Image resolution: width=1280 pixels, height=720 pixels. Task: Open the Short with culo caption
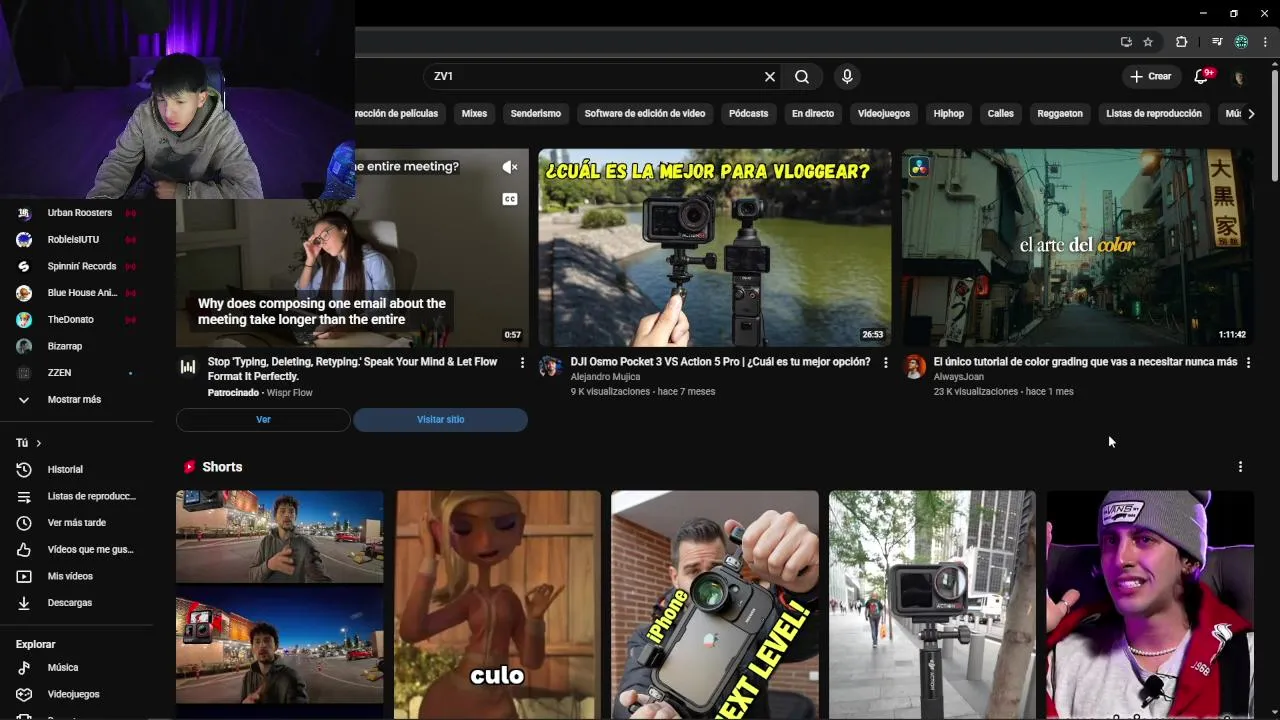pyautogui.click(x=497, y=604)
